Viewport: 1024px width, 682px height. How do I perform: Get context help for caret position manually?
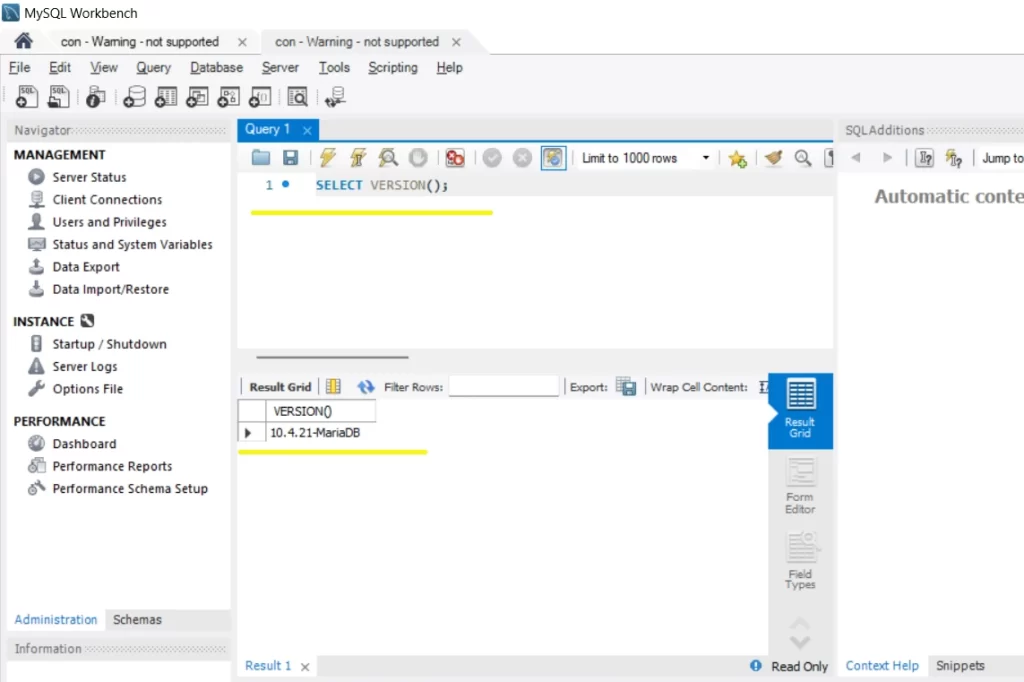pyautogui.click(x=953, y=158)
